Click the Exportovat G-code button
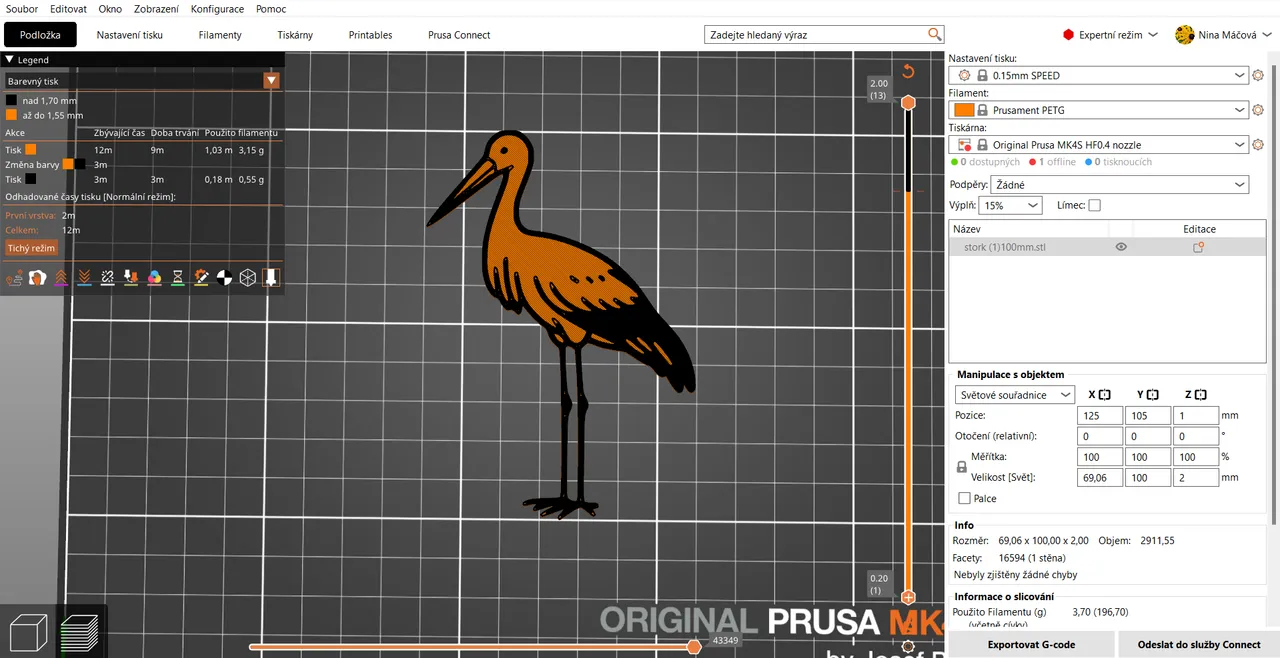This screenshot has height=658, width=1280. (1031, 644)
